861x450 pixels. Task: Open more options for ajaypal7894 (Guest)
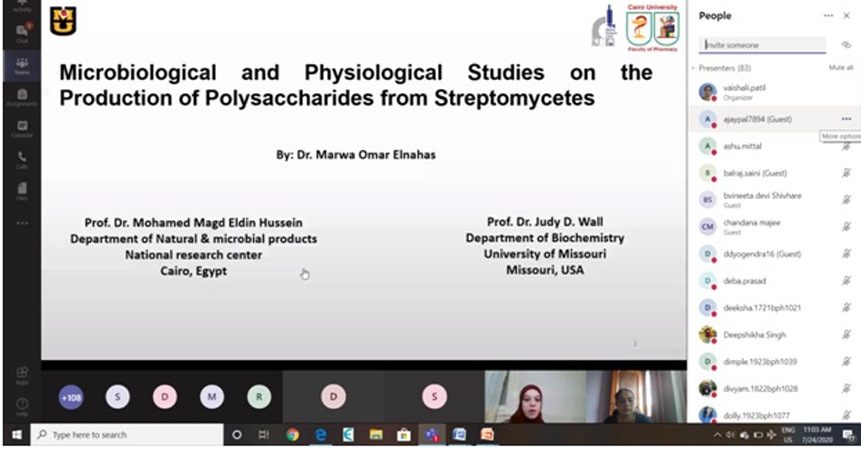(x=846, y=119)
